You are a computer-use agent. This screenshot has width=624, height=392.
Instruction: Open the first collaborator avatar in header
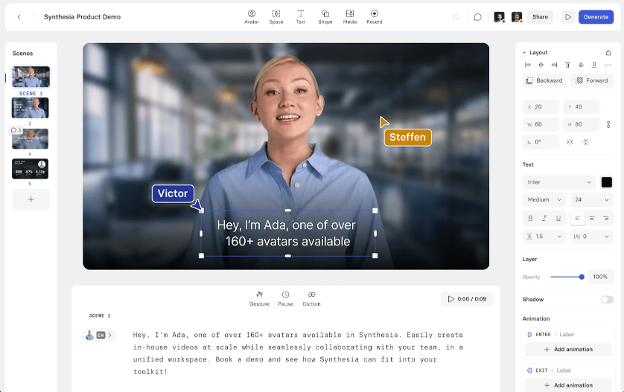click(499, 17)
